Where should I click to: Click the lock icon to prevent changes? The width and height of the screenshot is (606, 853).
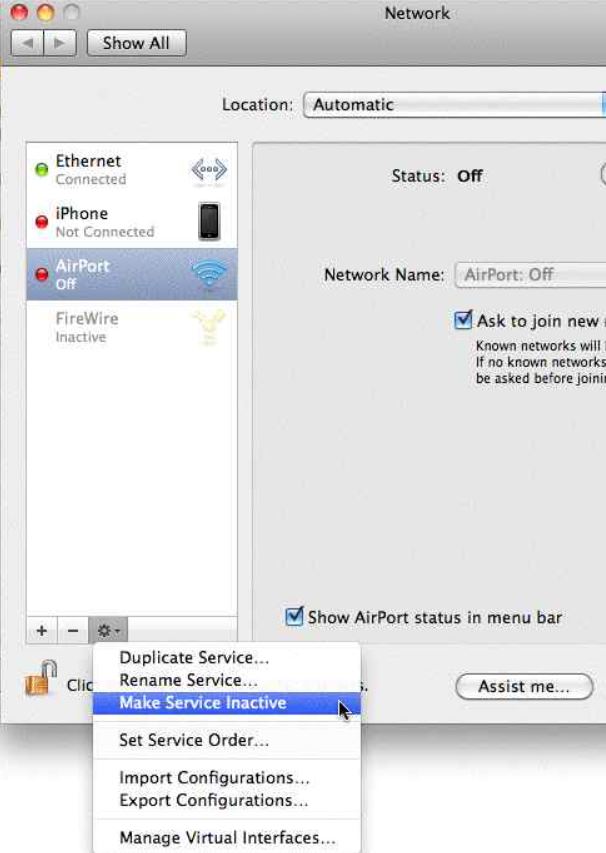tap(41, 678)
